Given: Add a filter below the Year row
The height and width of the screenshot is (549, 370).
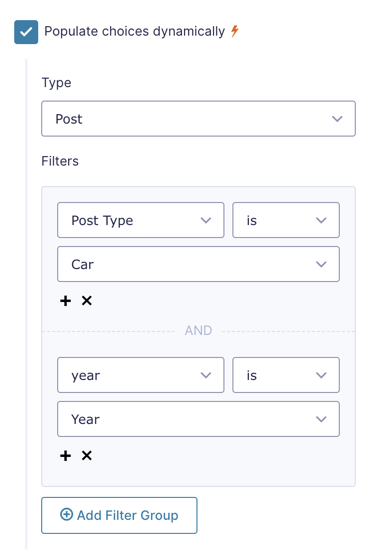Looking at the screenshot, I should pos(65,456).
